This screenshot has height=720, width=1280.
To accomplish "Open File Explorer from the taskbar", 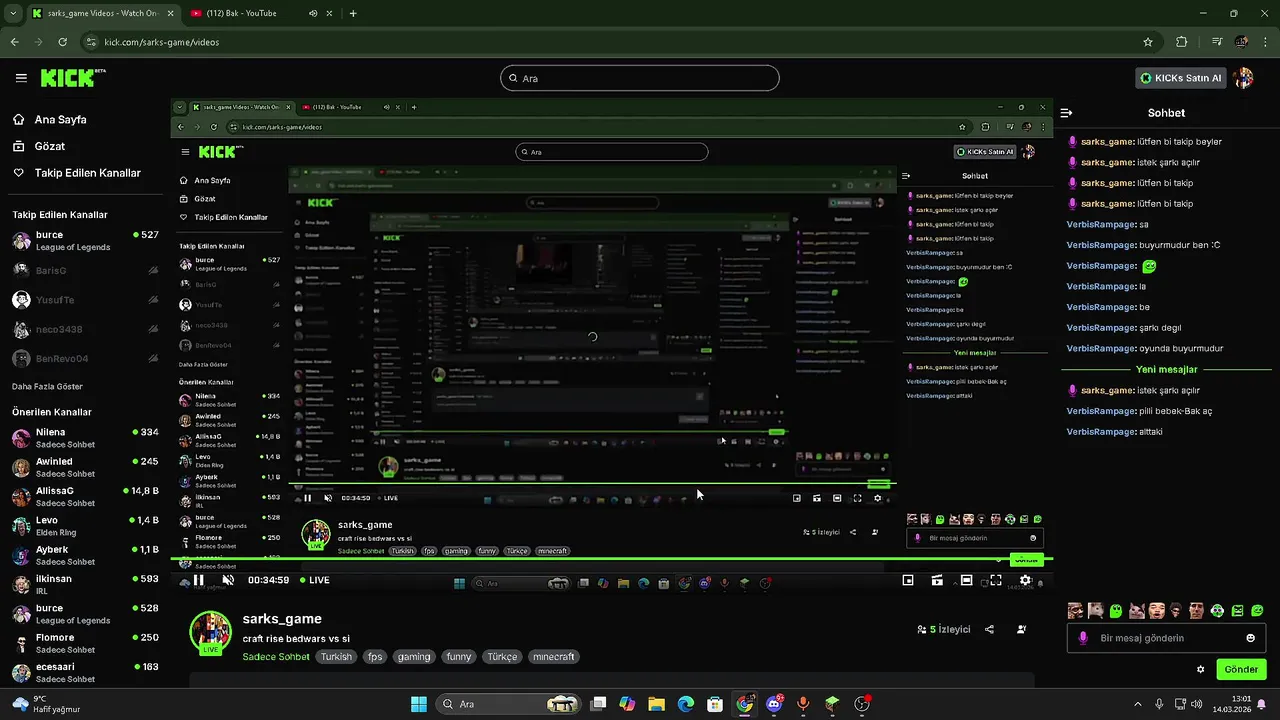I will pos(656,704).
